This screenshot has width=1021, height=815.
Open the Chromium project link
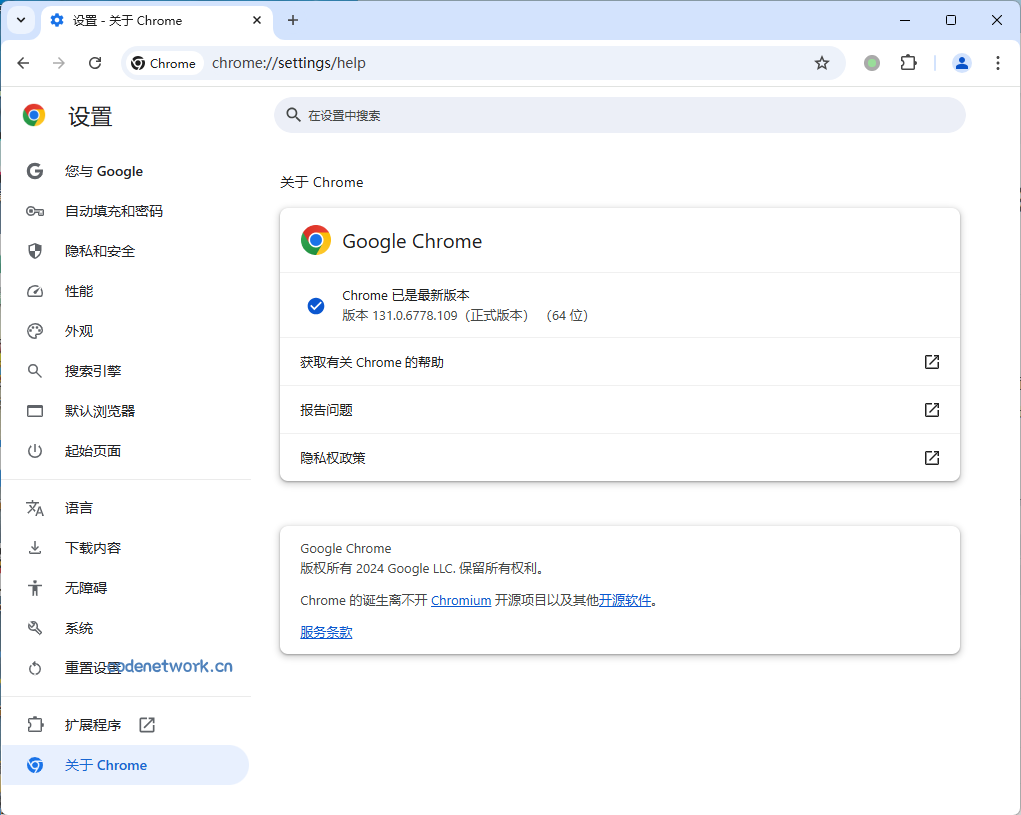(x=461, y=600)
